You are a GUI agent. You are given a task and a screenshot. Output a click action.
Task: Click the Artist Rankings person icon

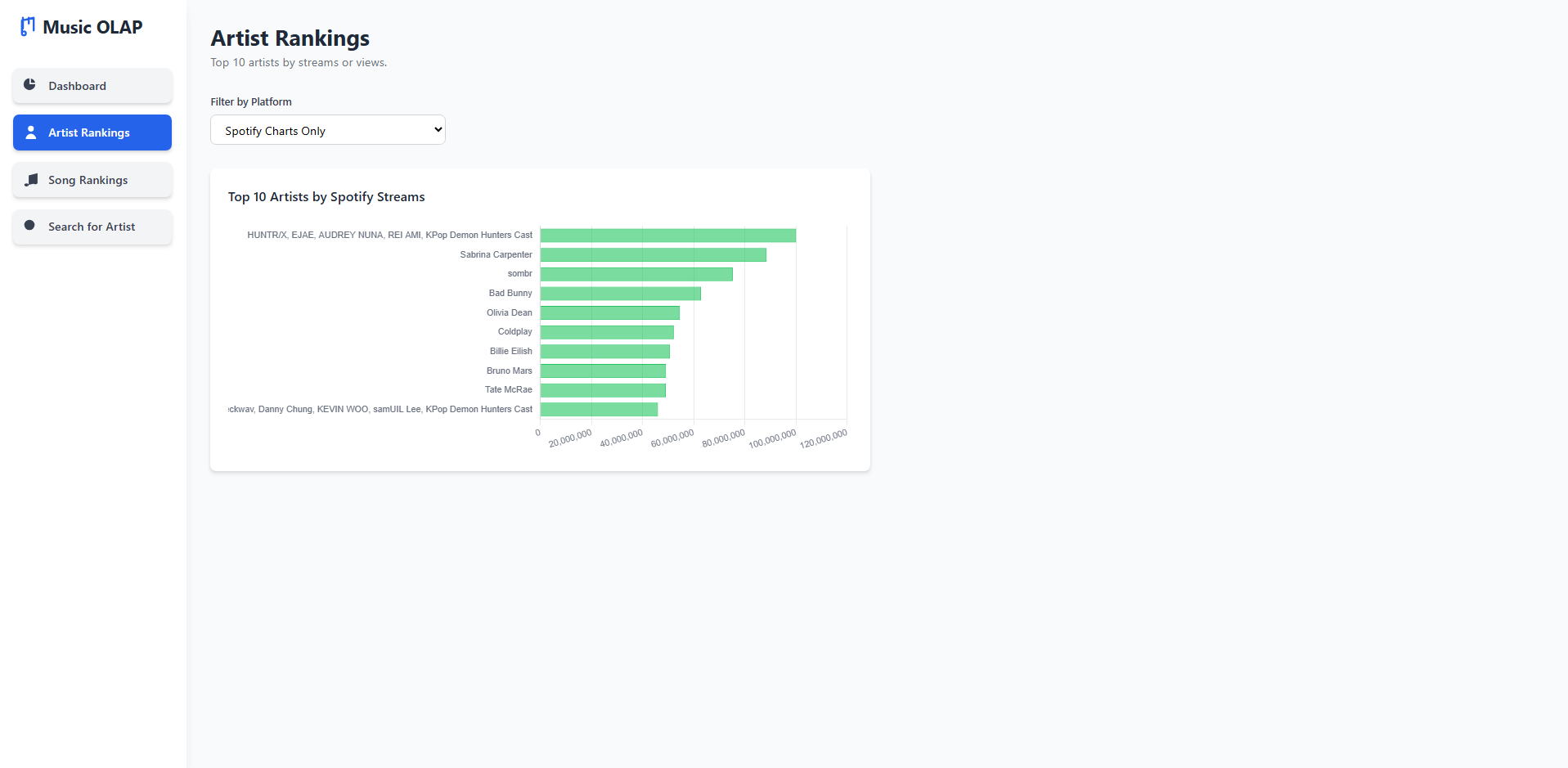(x=31, y=132)
